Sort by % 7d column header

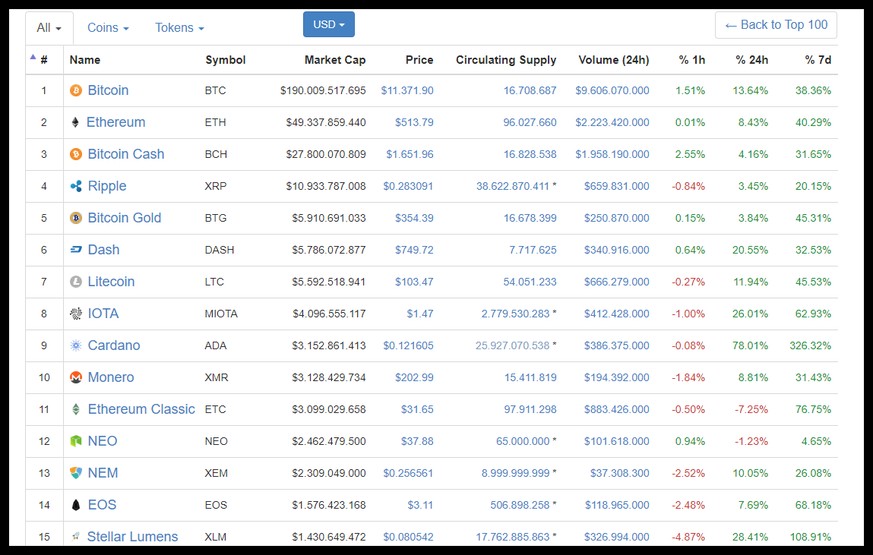point(818,60)
